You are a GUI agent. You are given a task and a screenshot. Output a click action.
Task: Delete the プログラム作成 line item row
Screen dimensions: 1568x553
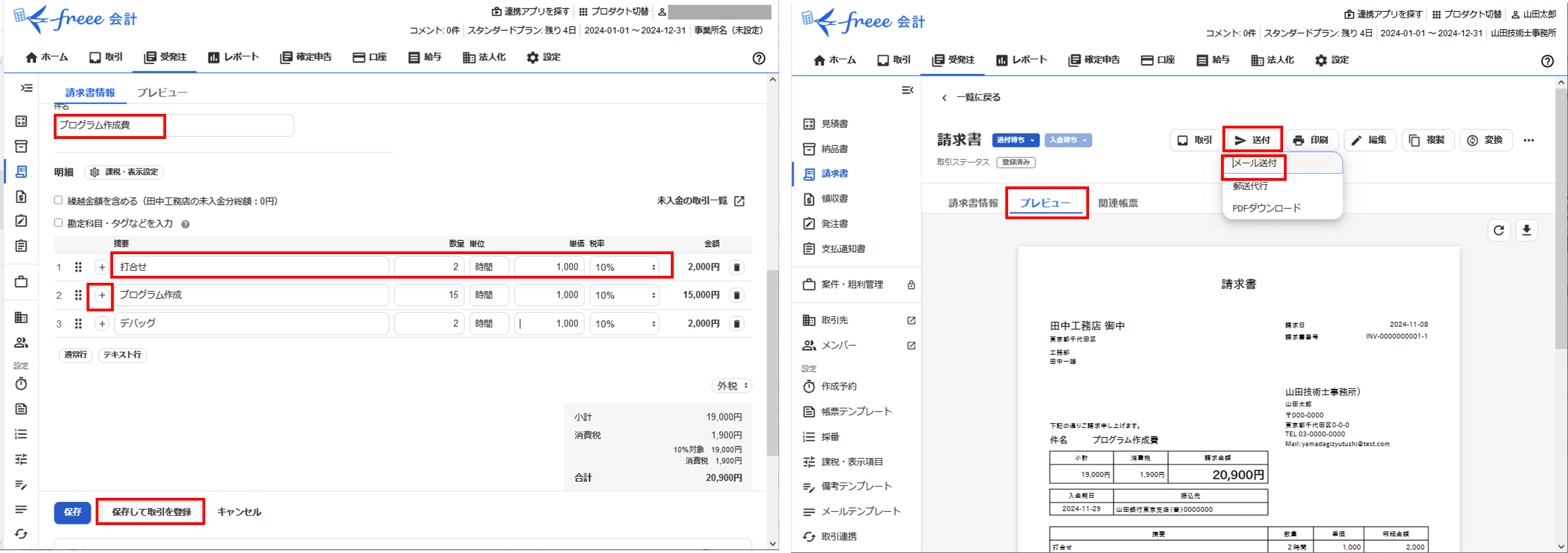click(737, 295)
